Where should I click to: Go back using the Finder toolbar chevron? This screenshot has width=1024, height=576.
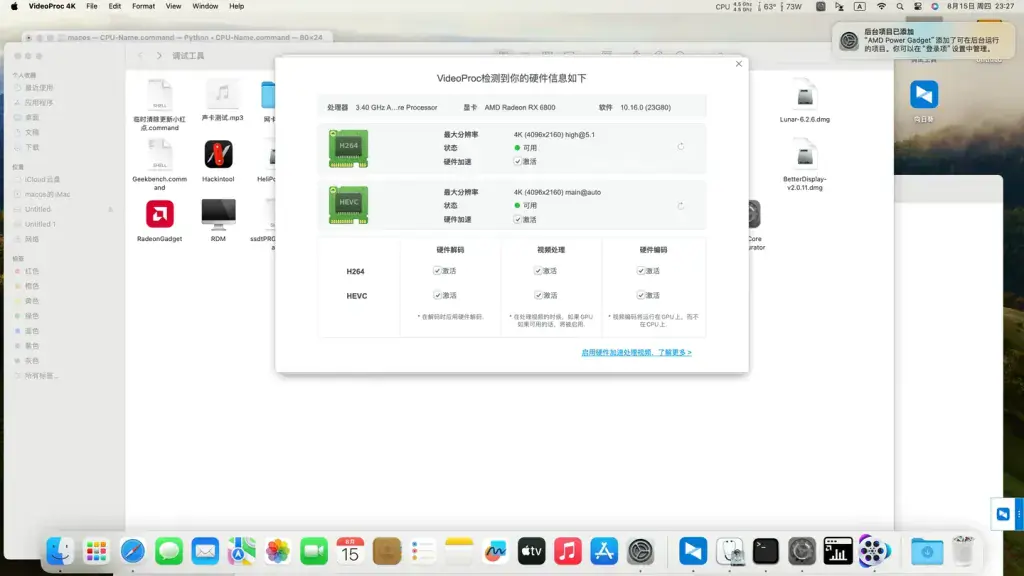(x=140, y=56)
